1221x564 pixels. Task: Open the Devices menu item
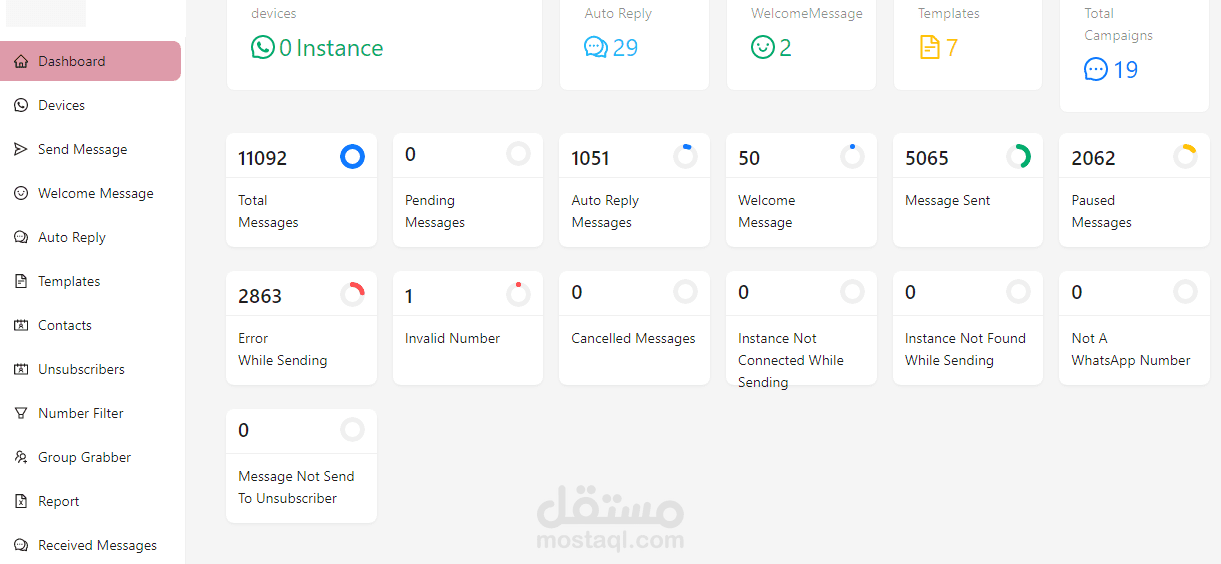pos(91,105)
